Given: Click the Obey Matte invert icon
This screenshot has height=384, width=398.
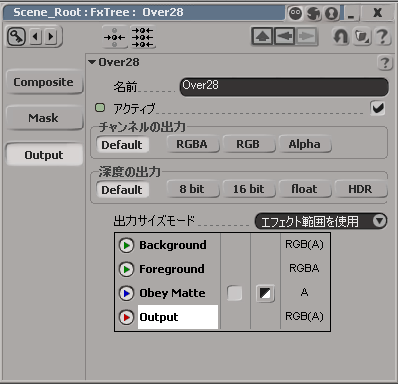Looking at the screenshot, I should [x=265, y=293].
